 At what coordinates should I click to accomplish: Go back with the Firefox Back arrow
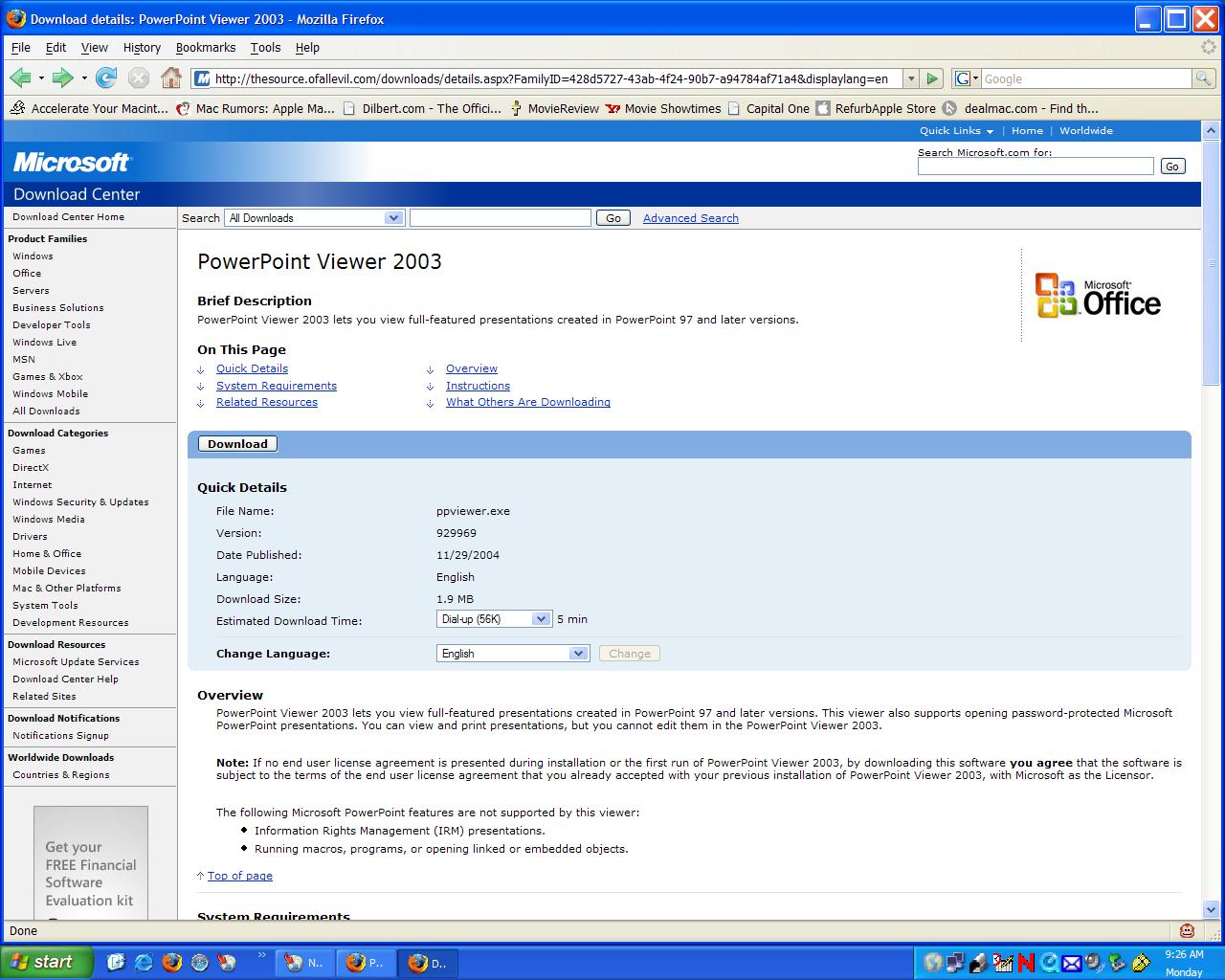20,78
